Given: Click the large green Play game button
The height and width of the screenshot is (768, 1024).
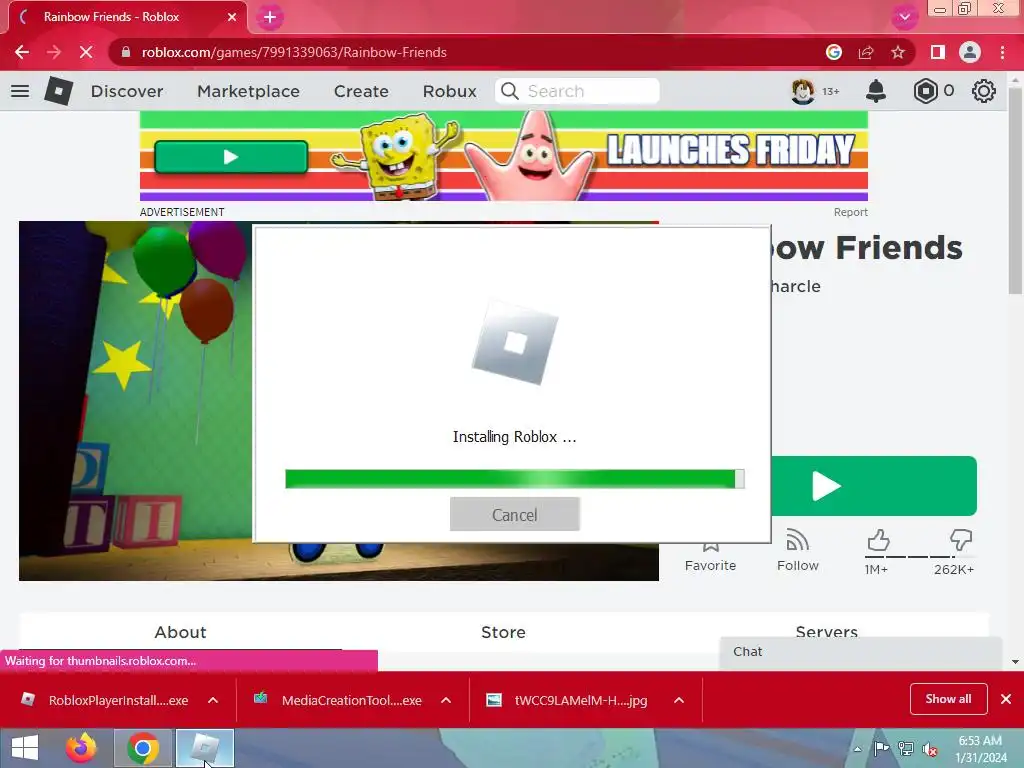Looking at the screenshot, I should tap(874, 486).
